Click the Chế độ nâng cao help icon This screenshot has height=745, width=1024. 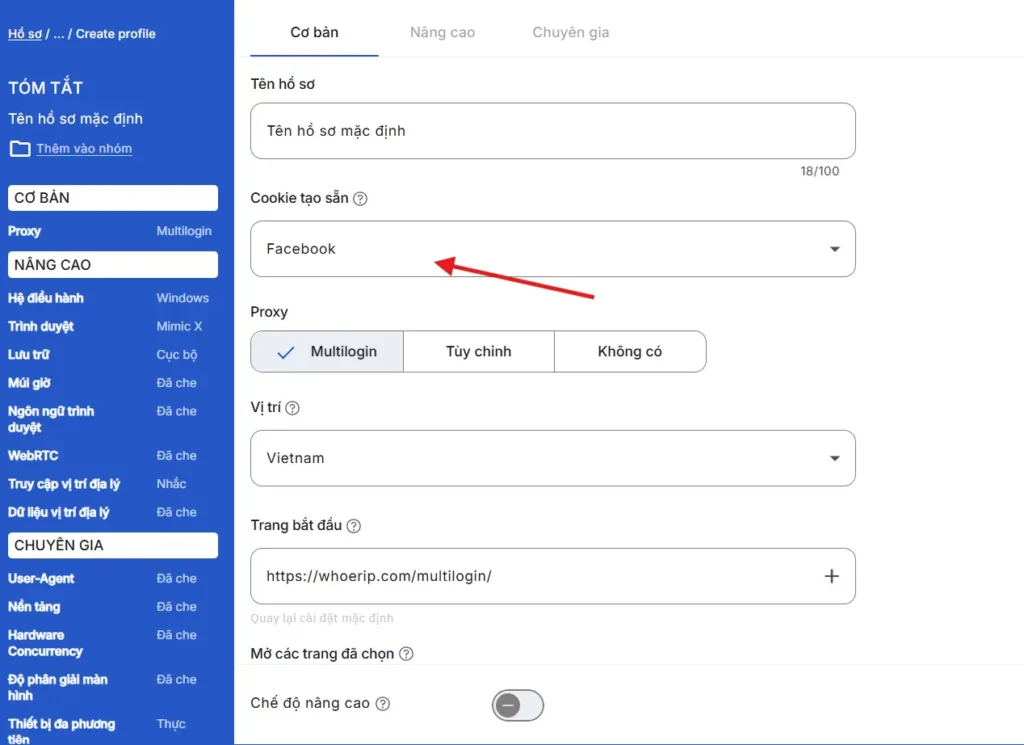tap(383, 703)
